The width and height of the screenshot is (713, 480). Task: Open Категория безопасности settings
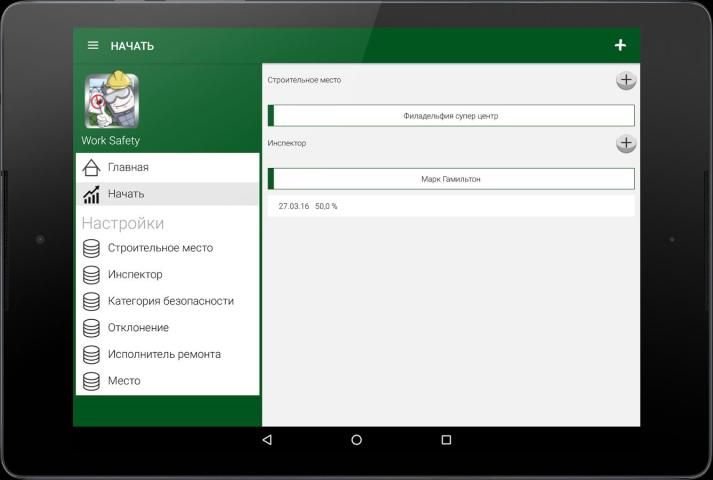170,301
